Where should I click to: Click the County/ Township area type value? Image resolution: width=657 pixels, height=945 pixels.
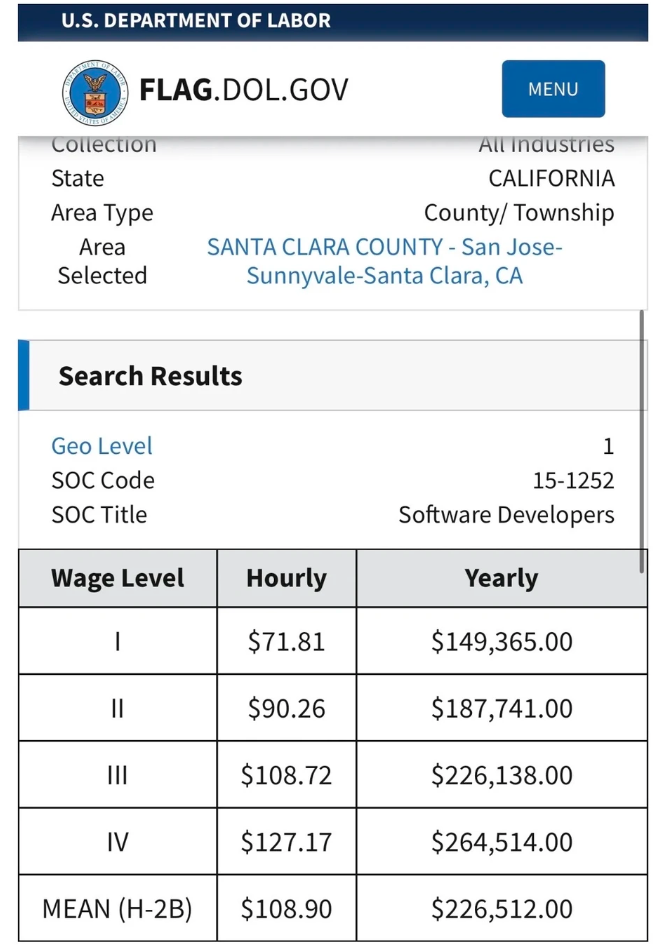(519, 213)
